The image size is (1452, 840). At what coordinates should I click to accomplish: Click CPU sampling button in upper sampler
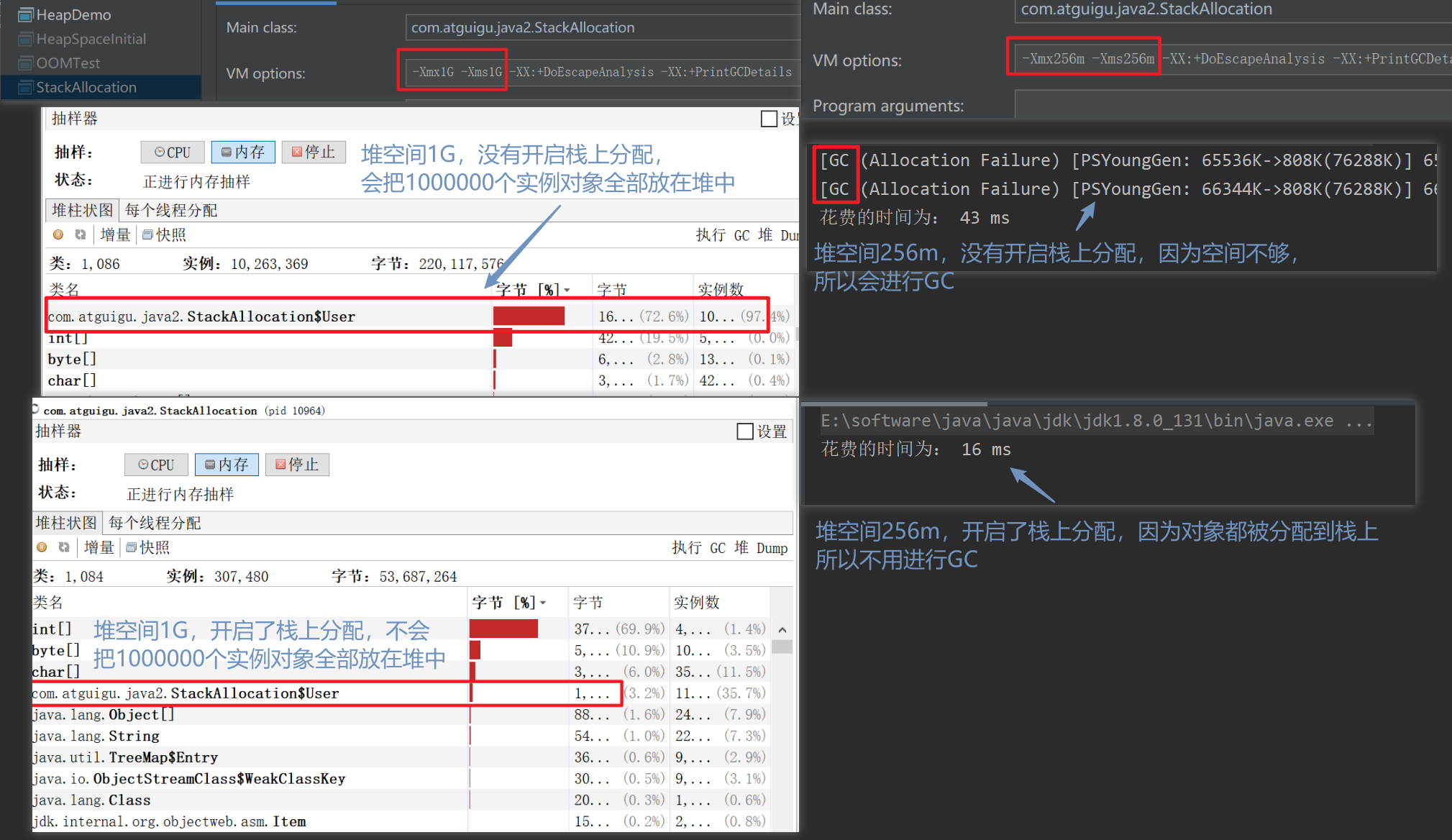point(173,152)
